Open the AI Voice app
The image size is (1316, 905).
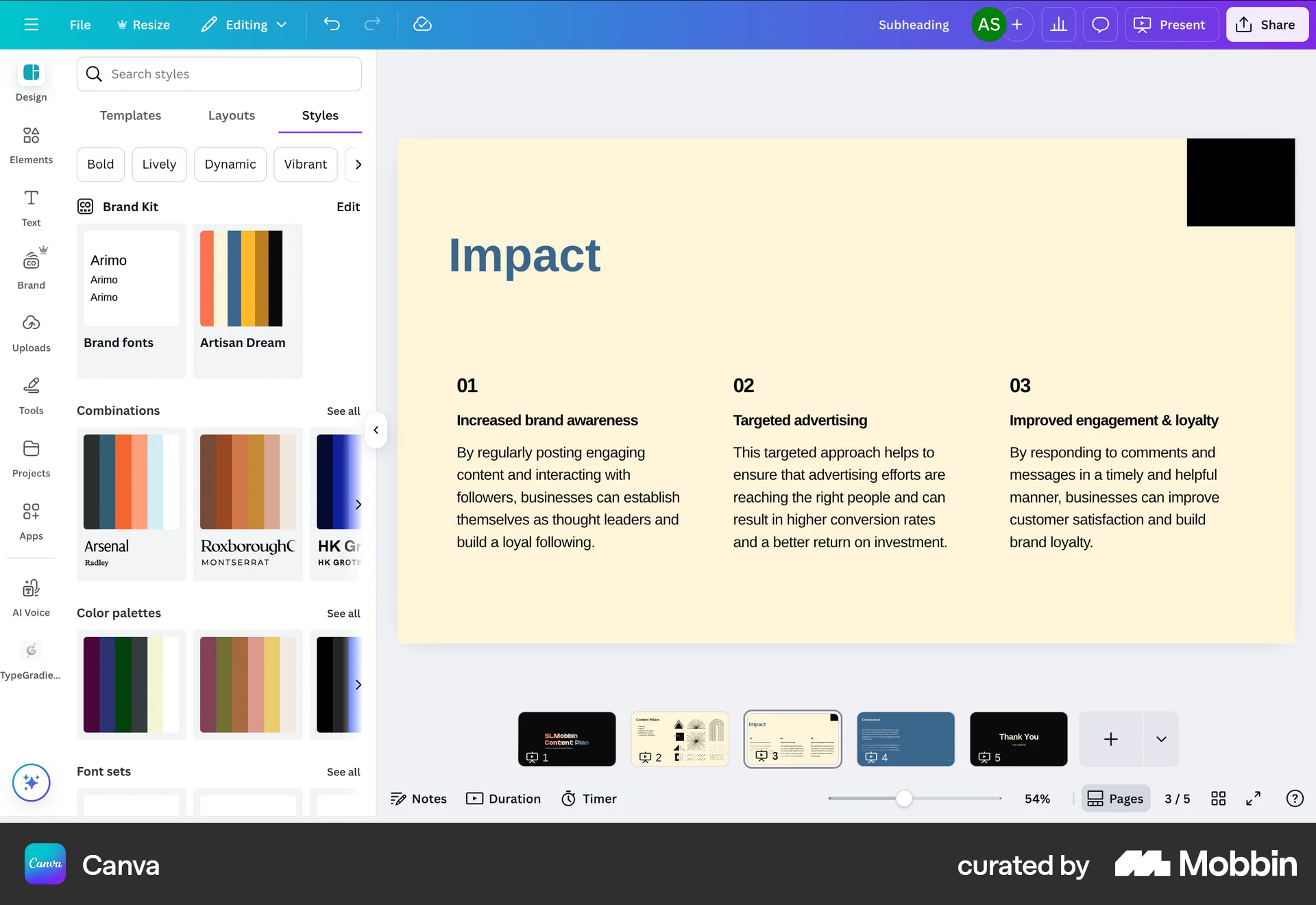32,597
